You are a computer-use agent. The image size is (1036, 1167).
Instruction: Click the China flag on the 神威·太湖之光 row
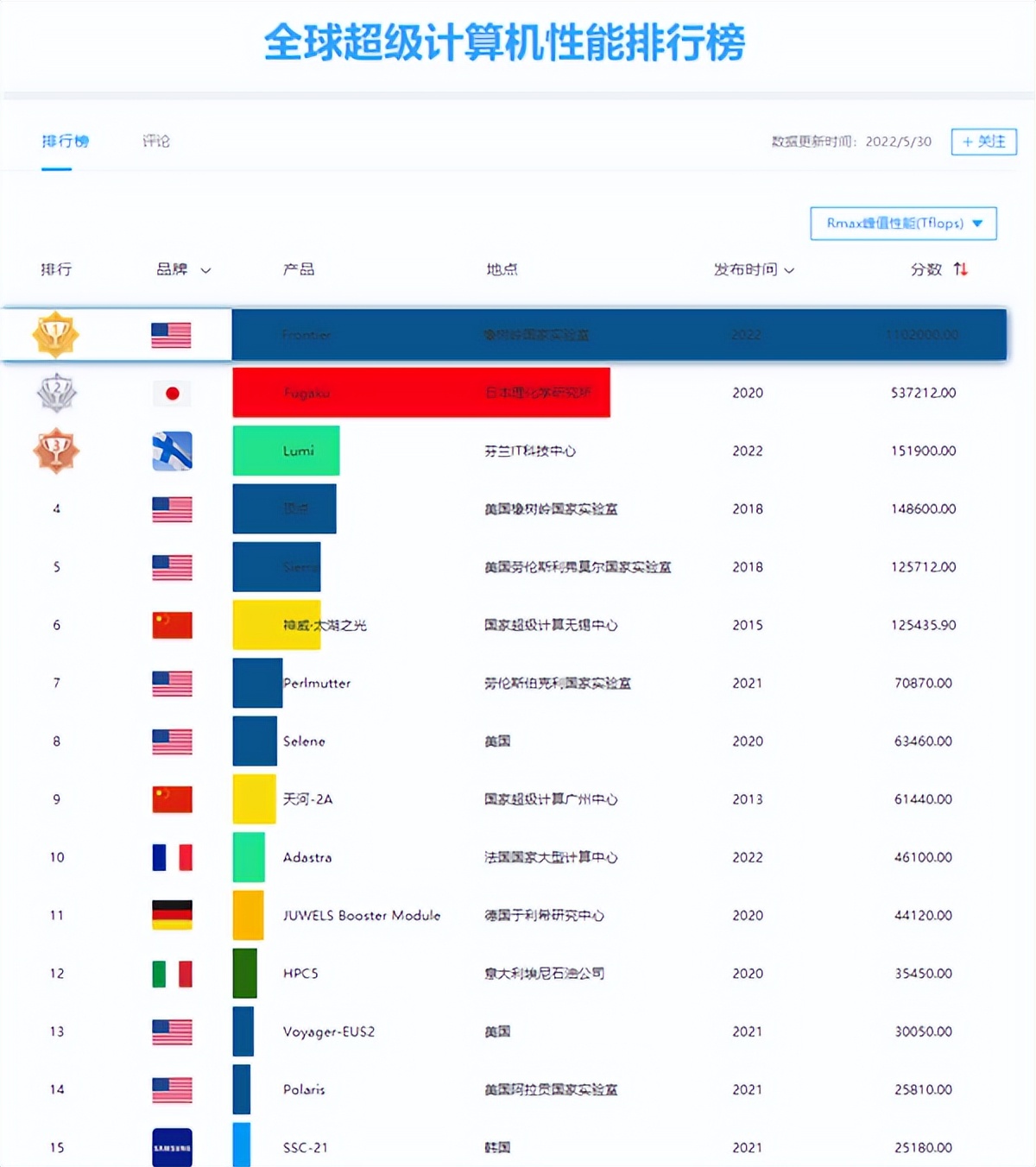[x=172, y=625]
